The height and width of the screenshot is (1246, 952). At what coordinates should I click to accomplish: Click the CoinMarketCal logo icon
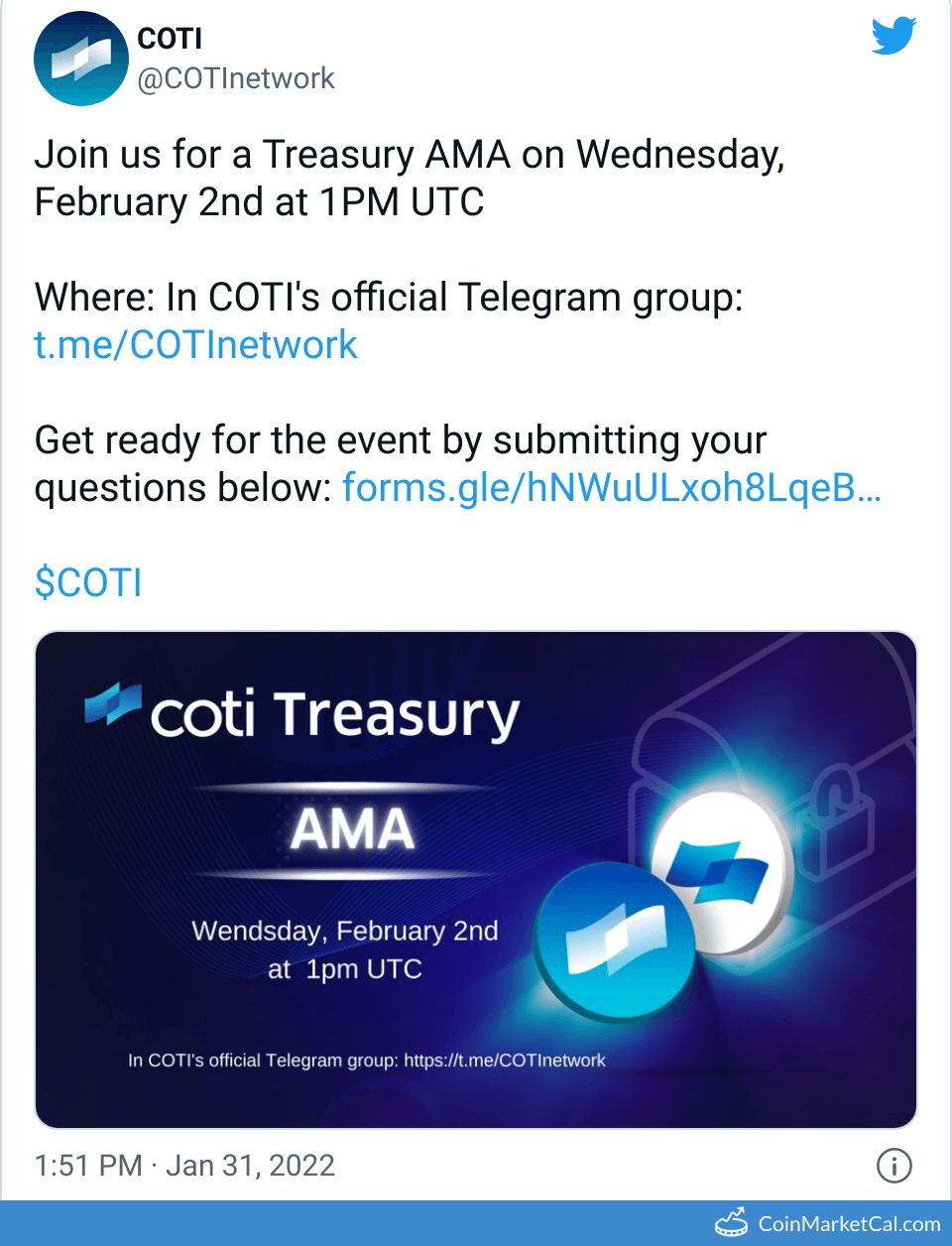click(732, 1223)
